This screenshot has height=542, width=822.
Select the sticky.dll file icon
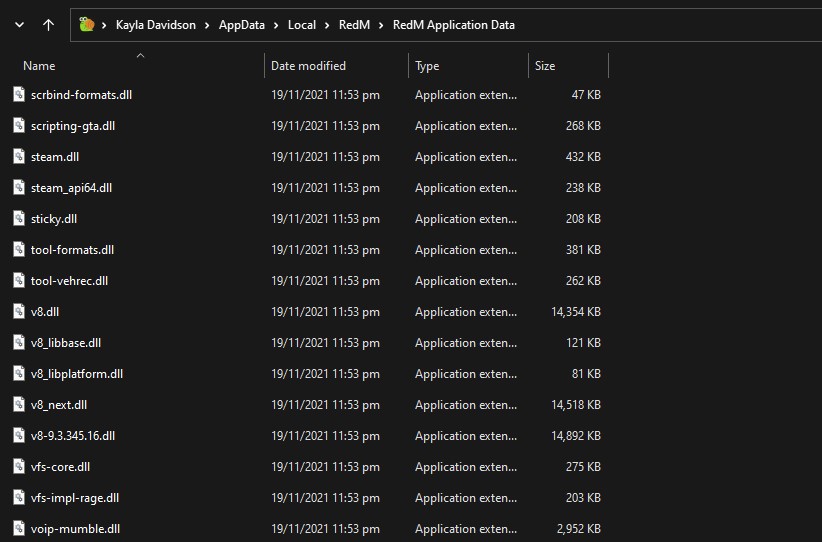[19, 218]
